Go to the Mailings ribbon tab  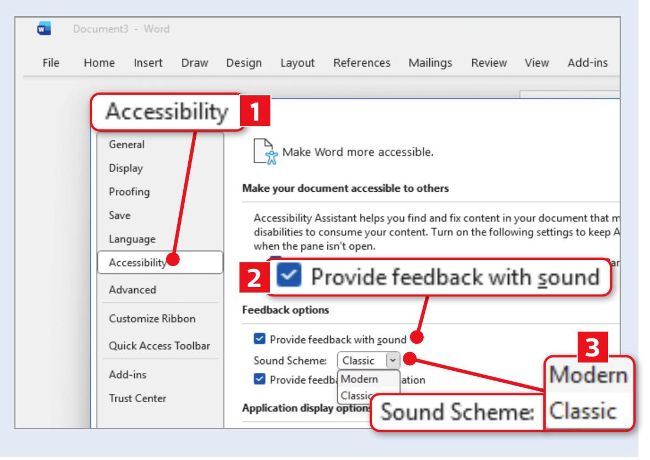point(430,63)
